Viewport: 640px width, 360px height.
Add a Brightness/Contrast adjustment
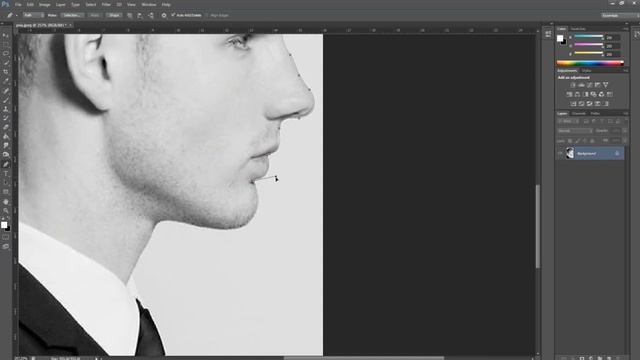[573, 85]
